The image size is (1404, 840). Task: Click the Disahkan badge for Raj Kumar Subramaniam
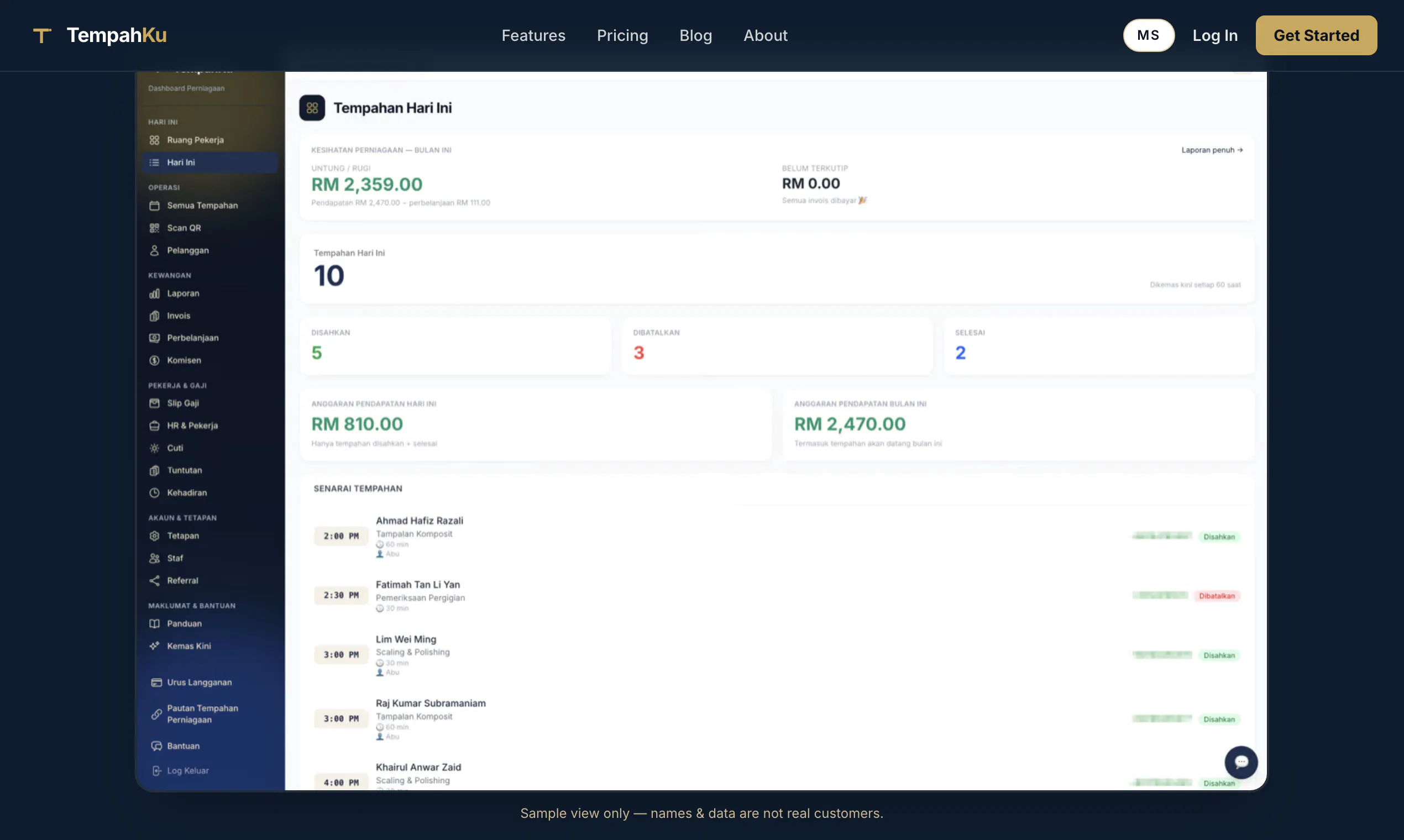[1219, 720]
